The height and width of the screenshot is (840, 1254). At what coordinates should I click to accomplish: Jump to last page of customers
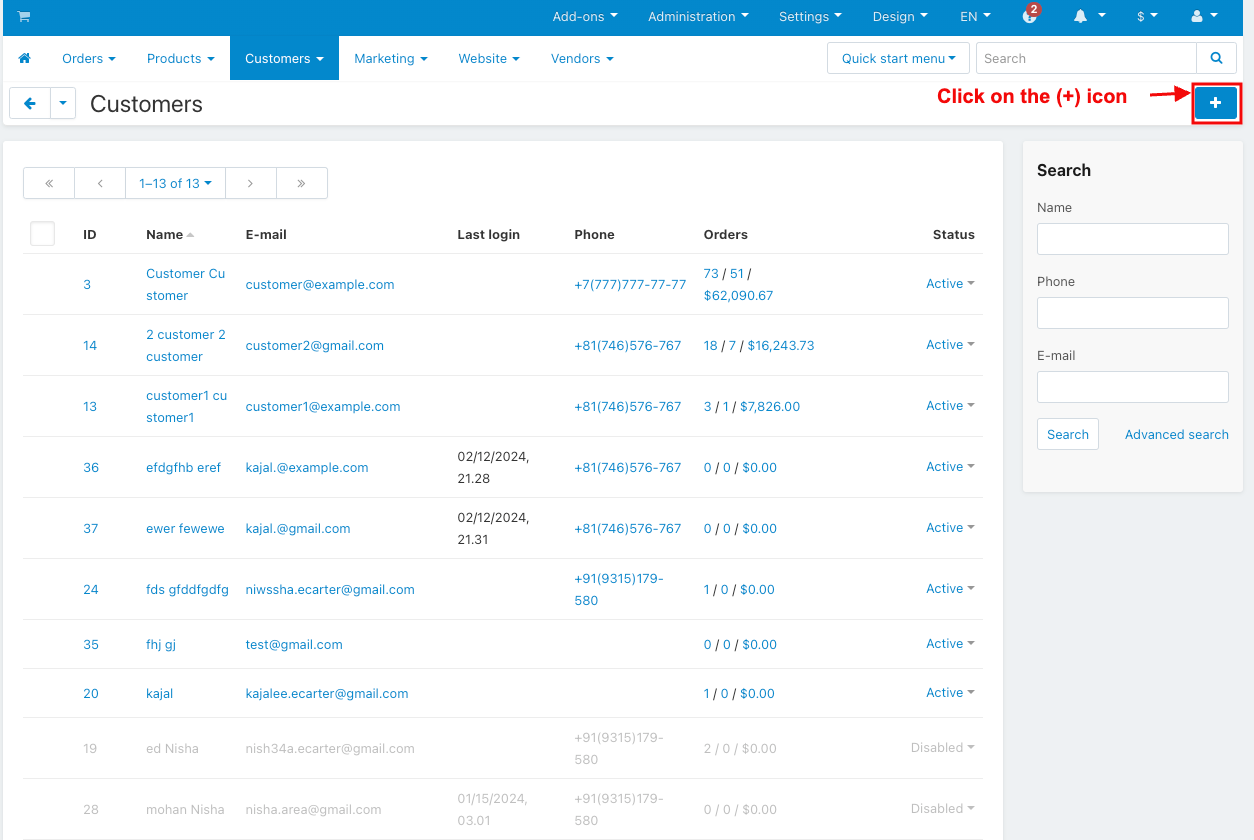tap(301, 183)
